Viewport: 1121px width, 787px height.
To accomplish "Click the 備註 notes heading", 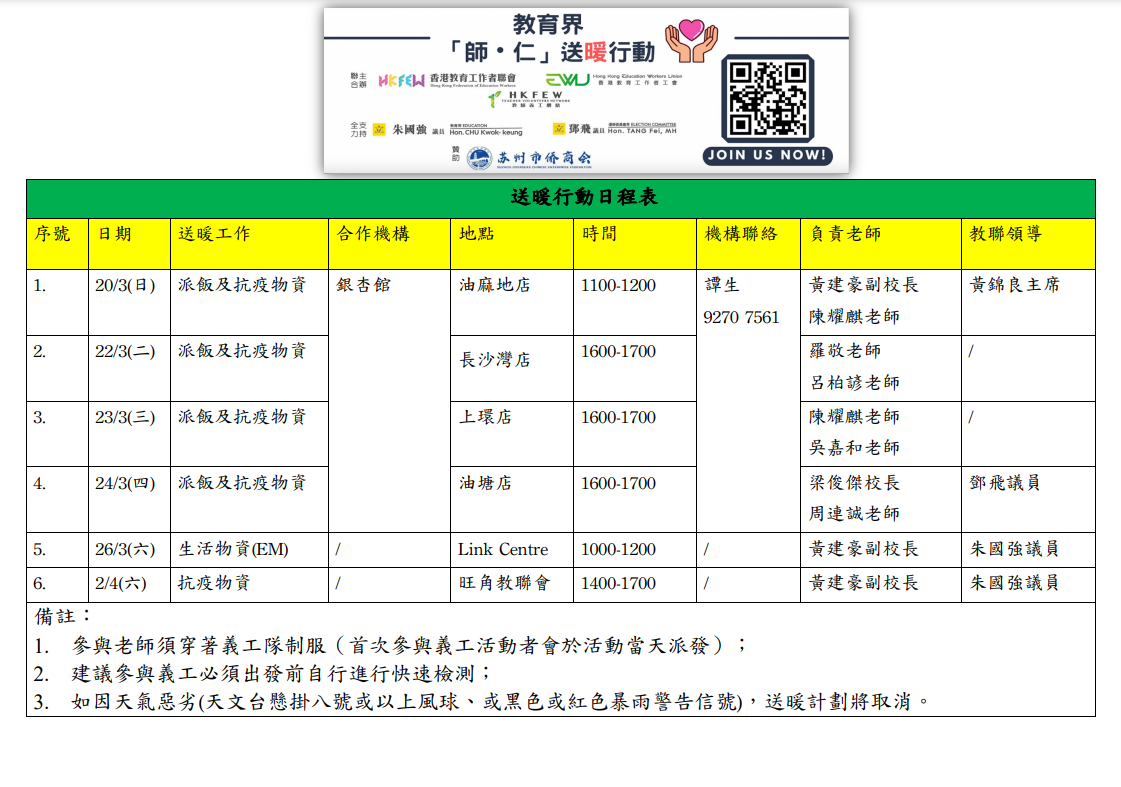I will (x=63, y=616).
